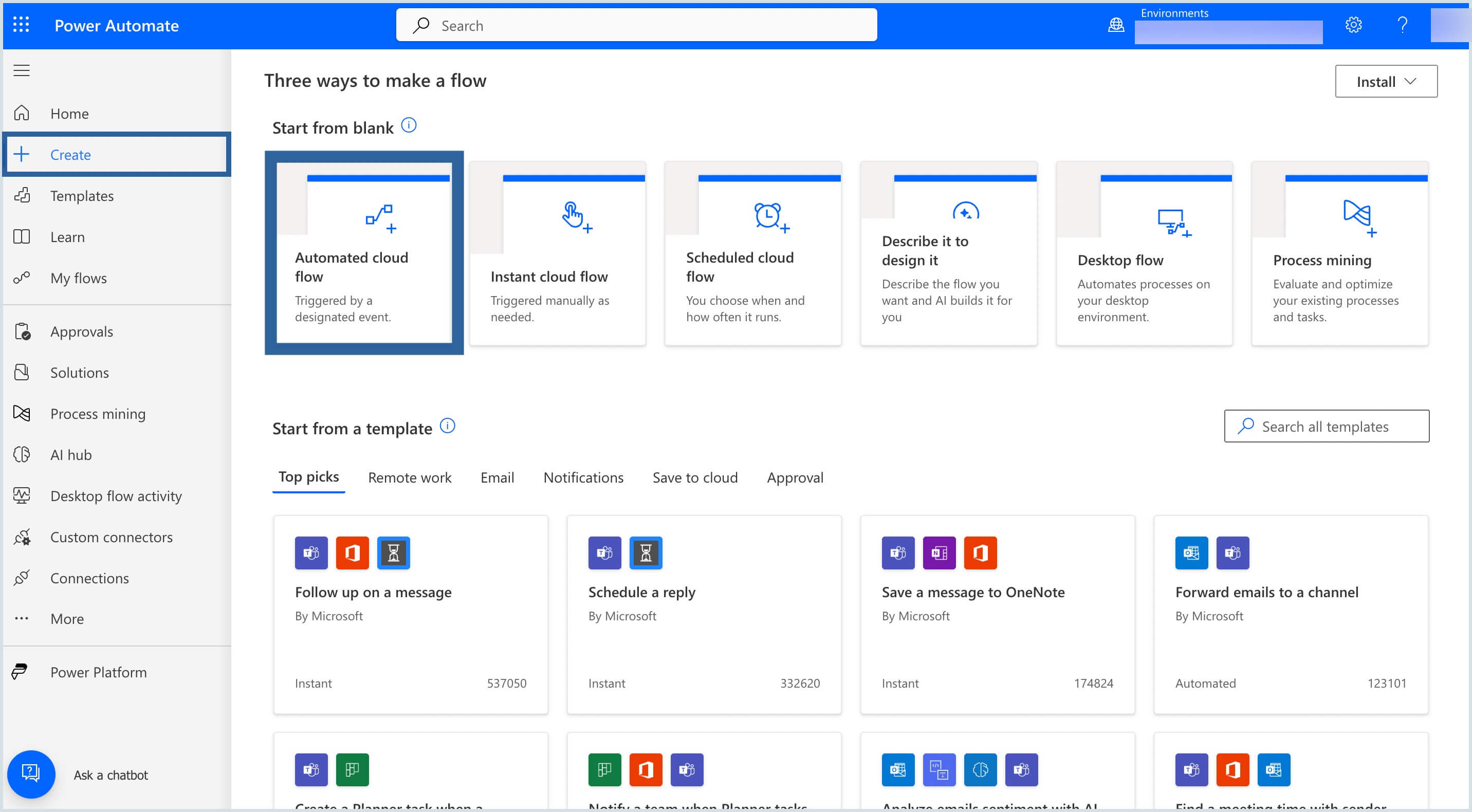The width and height of the screenshot is (1472, 812).
Task: Open AI hub in the sidebar
Action: point(71,455)
